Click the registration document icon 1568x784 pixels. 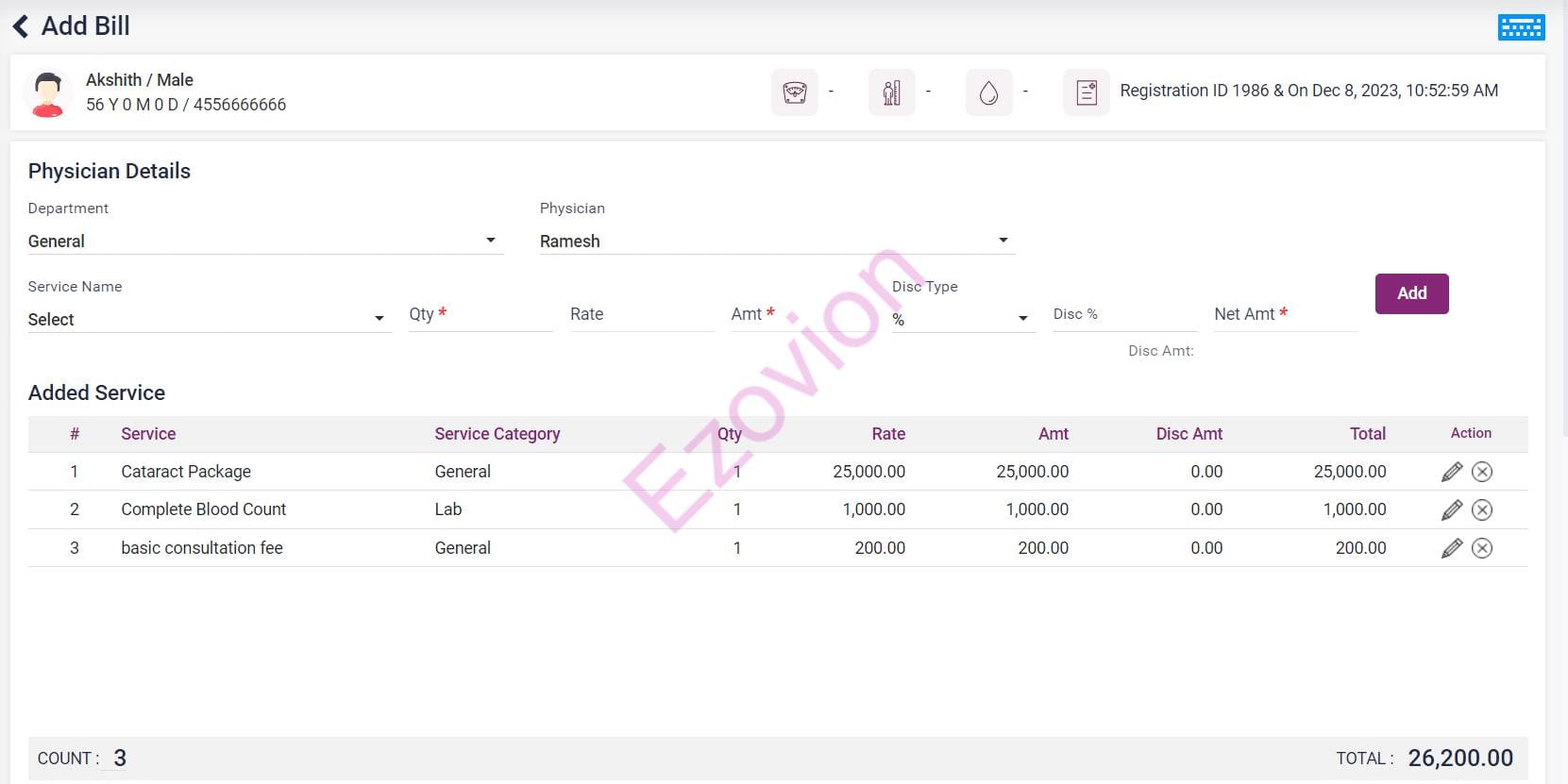click(x=1086, y=92)
